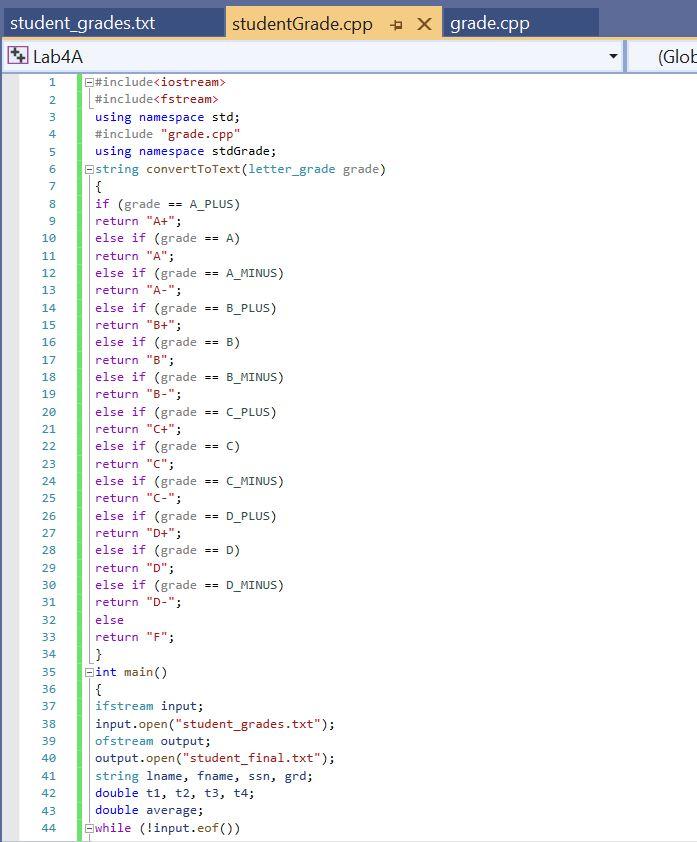697x842 pixels.
Task: Click "ifstream" on line 37
Action: [x=124, y=706]
